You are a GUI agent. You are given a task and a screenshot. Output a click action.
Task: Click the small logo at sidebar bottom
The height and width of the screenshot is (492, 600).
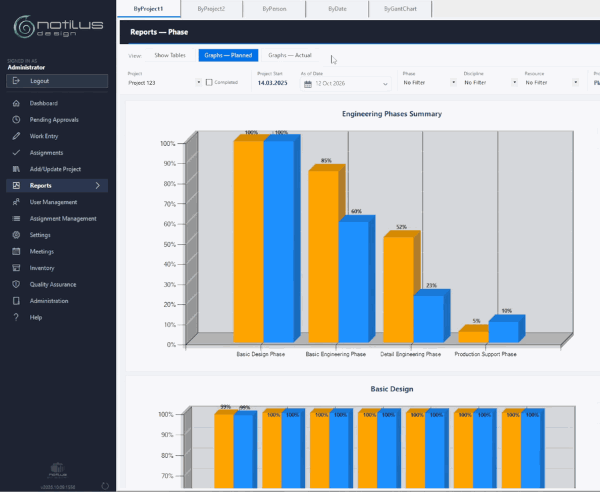coord(57,470)
